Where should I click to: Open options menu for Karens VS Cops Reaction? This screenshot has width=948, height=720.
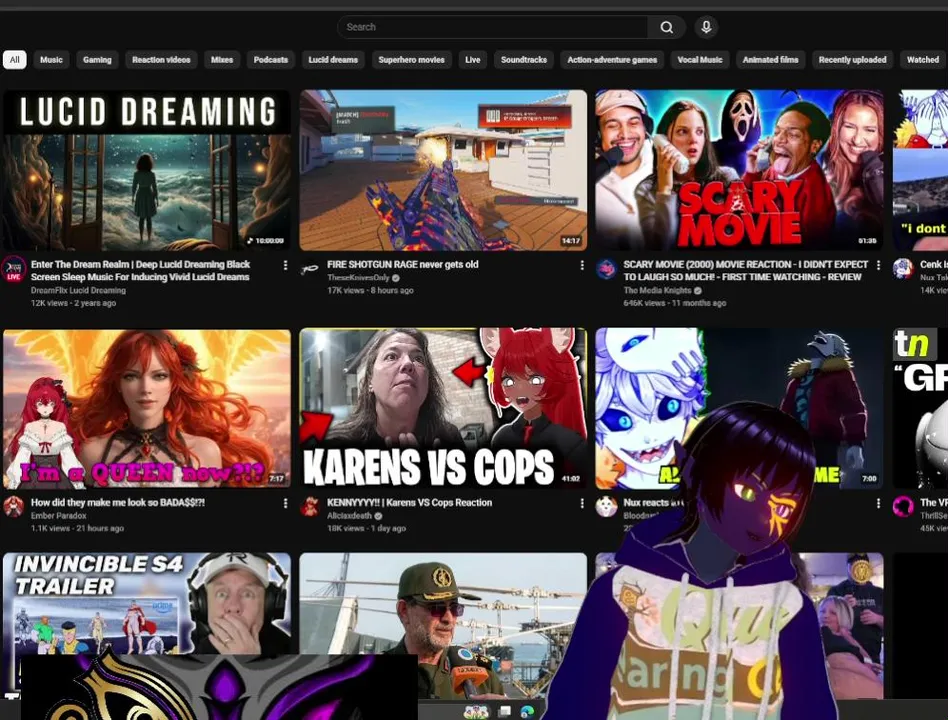pyautogui.click(x=582, y=503)
